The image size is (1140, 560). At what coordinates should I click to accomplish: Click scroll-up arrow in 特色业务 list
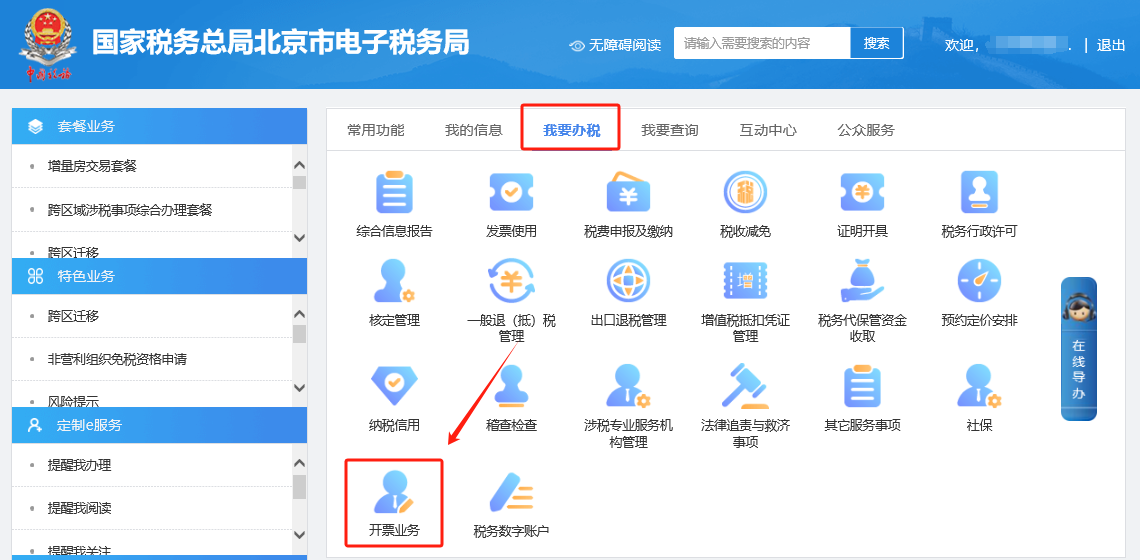point(299,315)
